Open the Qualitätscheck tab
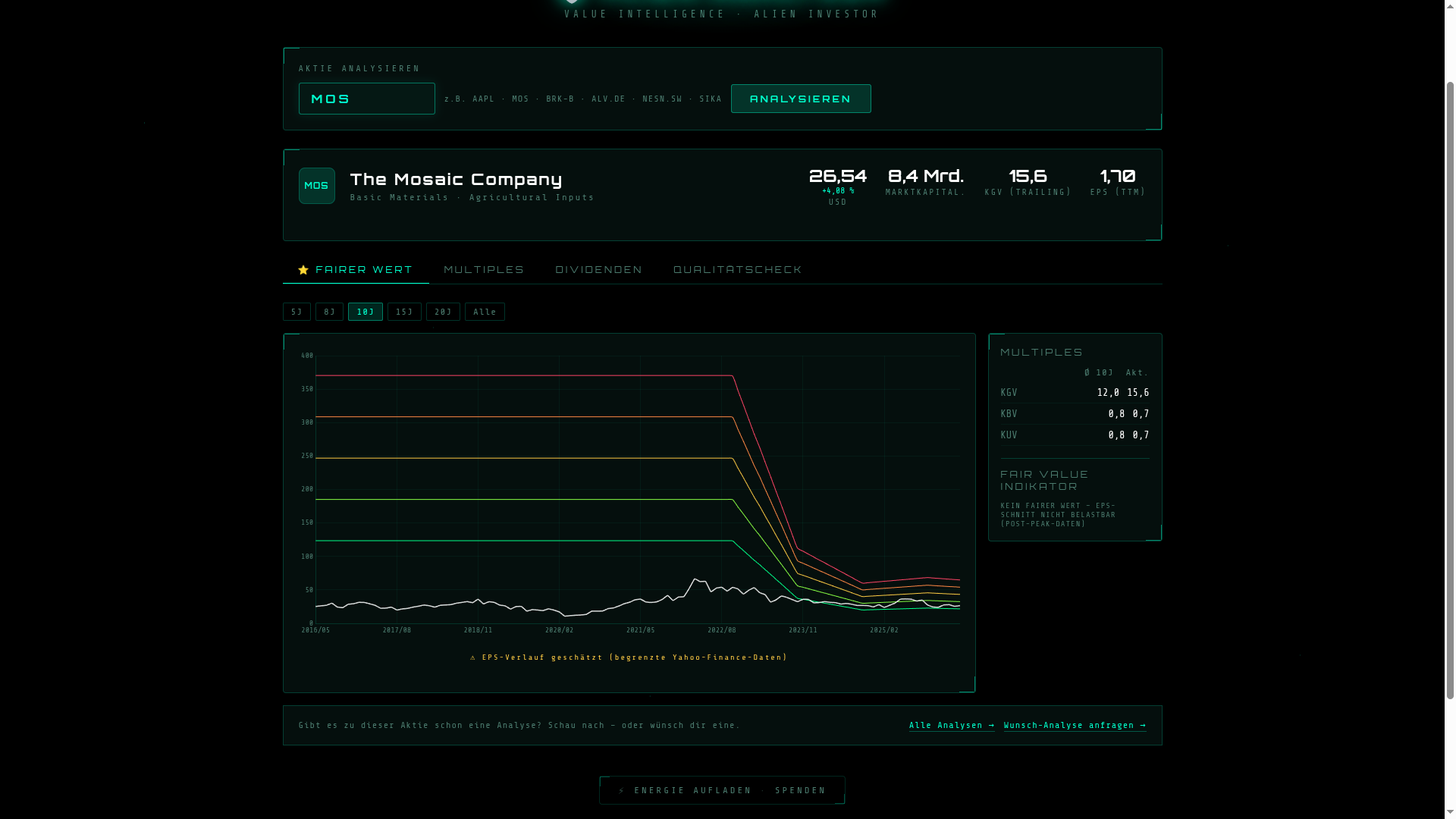Screen dimensions: 1456x819 (x=737, y=270)
